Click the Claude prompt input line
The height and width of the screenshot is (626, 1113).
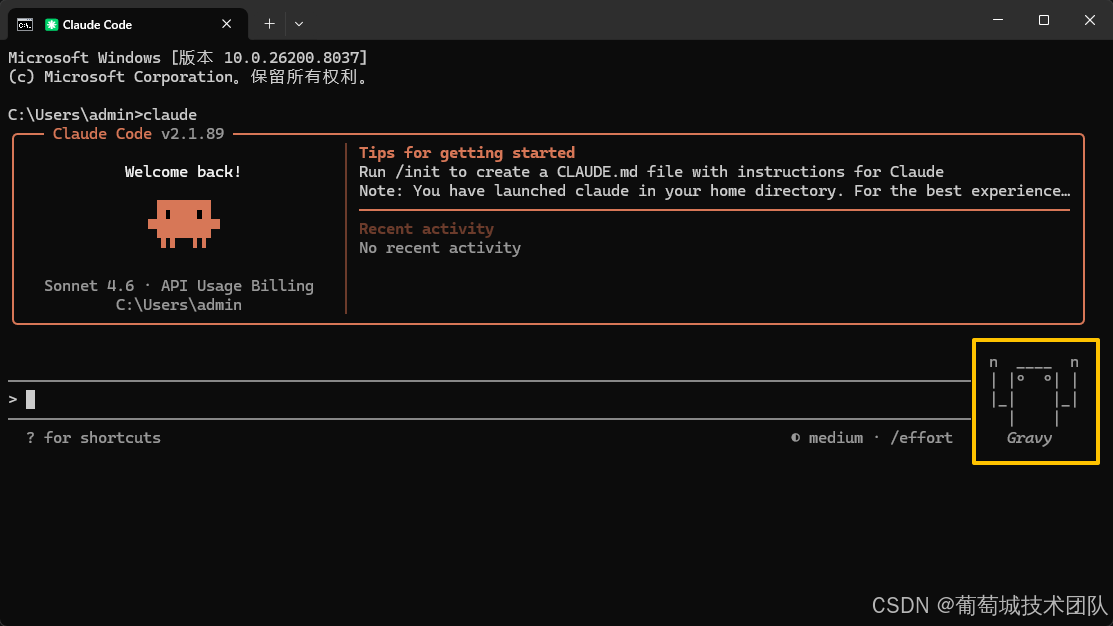point(489,400)
